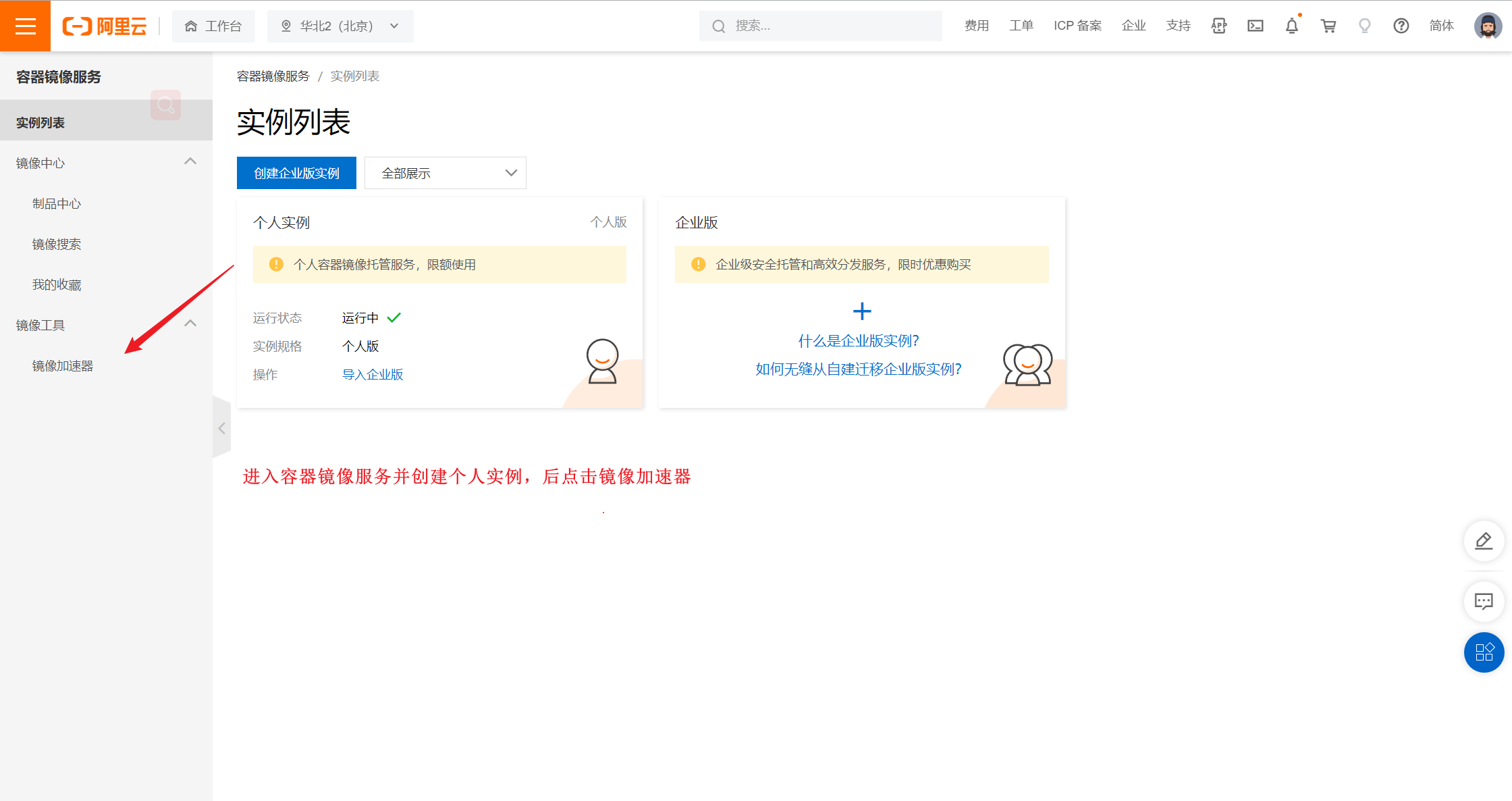Collapse the sidebar with the arrow handle
1512x801 pixels.
coord(221,428)
